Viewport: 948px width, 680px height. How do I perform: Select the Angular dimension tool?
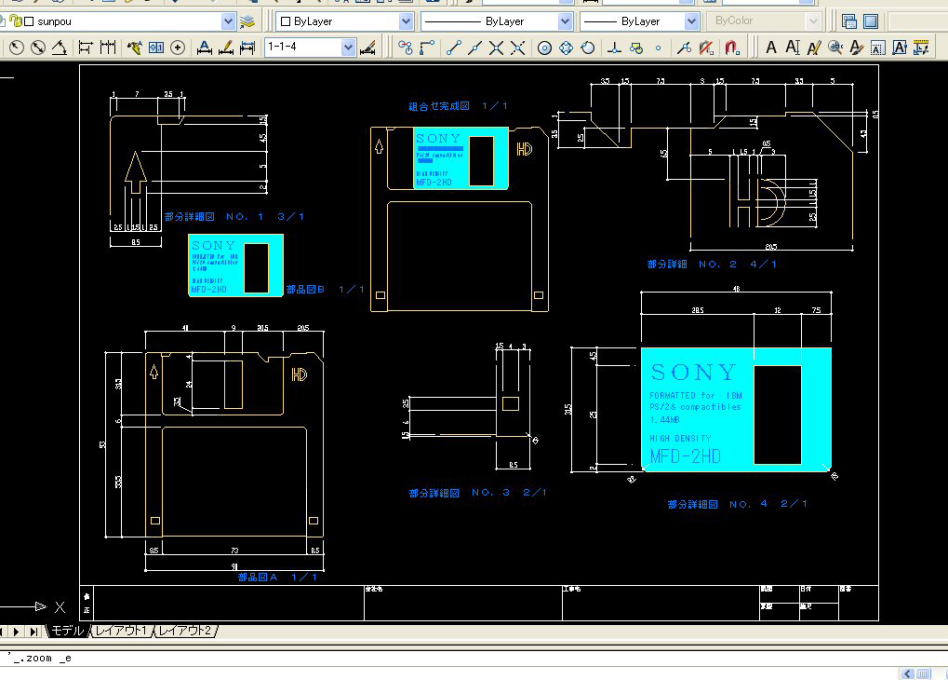59,47
